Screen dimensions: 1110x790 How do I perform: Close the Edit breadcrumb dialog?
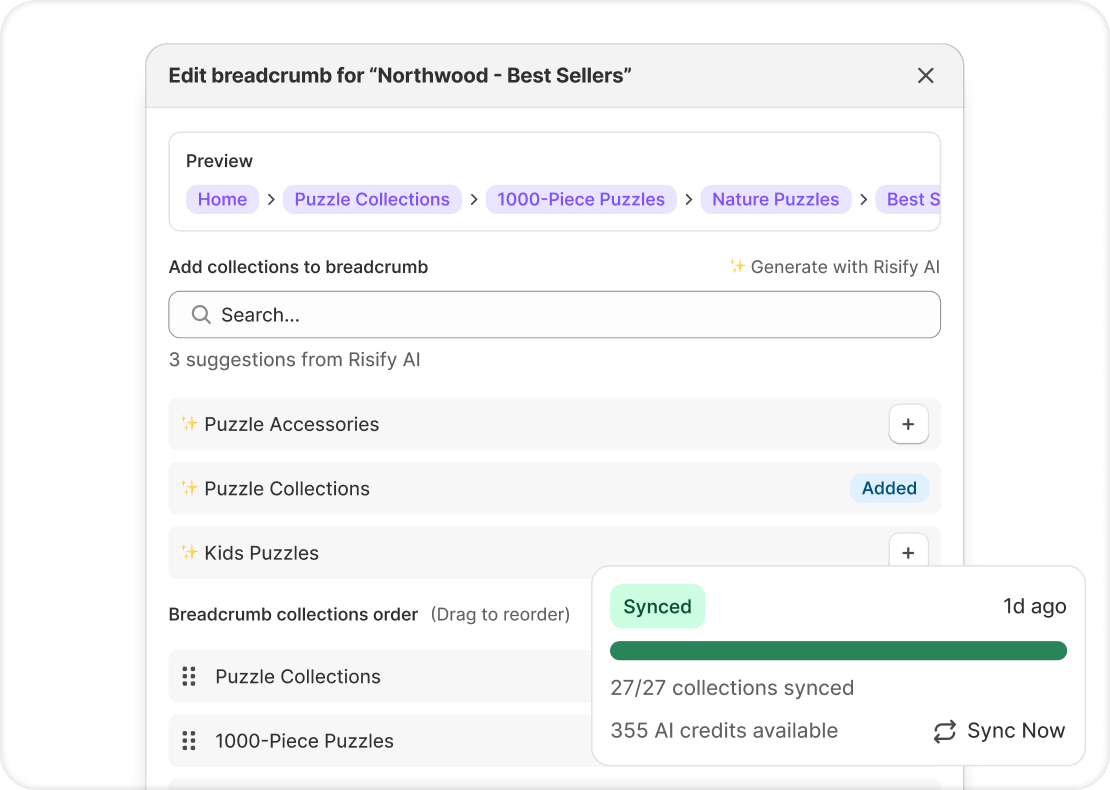click(x=926, y=76)
